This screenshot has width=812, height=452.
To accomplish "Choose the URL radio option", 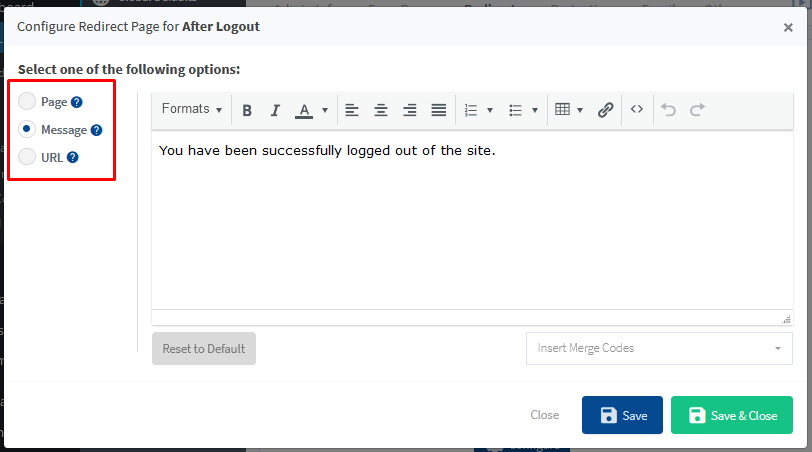I will tap(27, 157).
